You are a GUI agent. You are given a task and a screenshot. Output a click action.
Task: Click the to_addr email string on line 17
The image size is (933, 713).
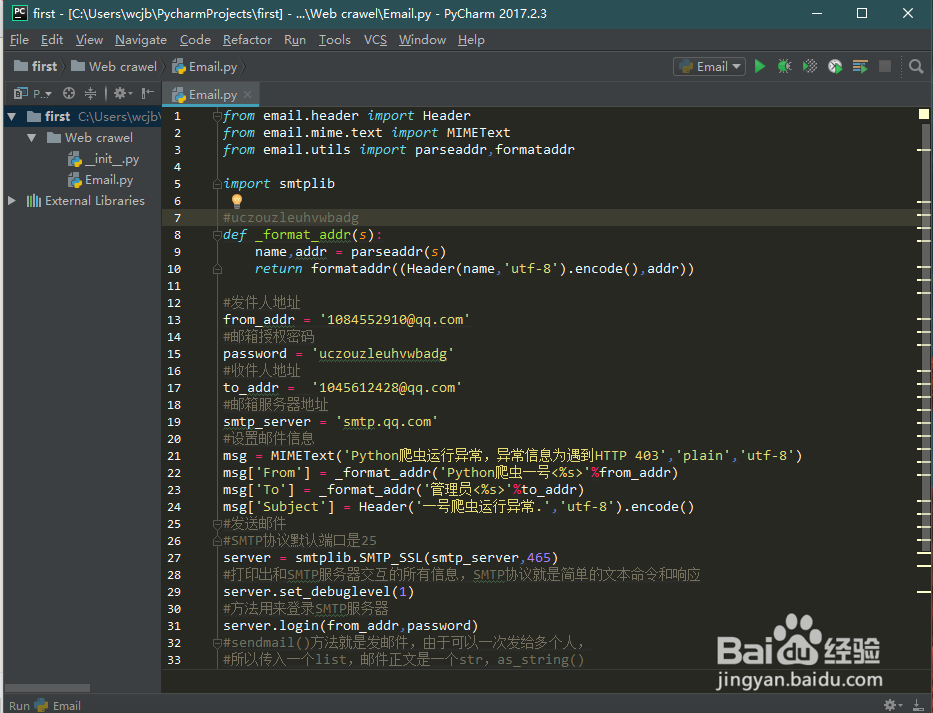[x=387, y=387]
